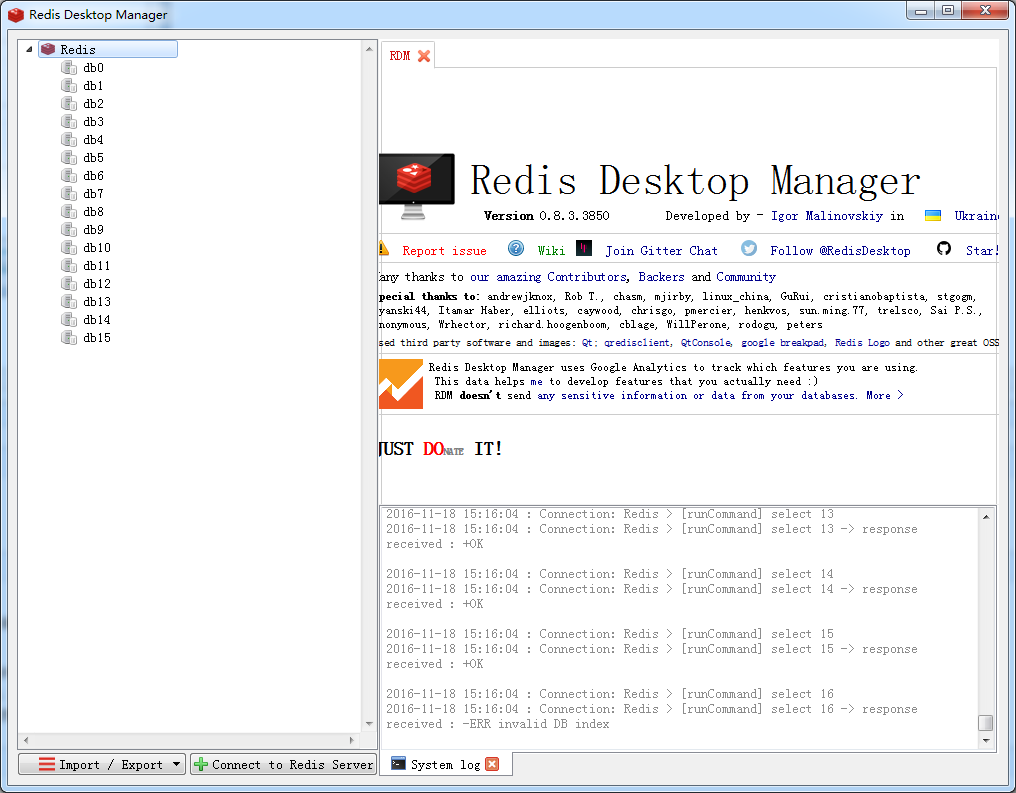Screen dimensions: 1016x793
Task: Open the Wiki link
Action: (551, 251)
